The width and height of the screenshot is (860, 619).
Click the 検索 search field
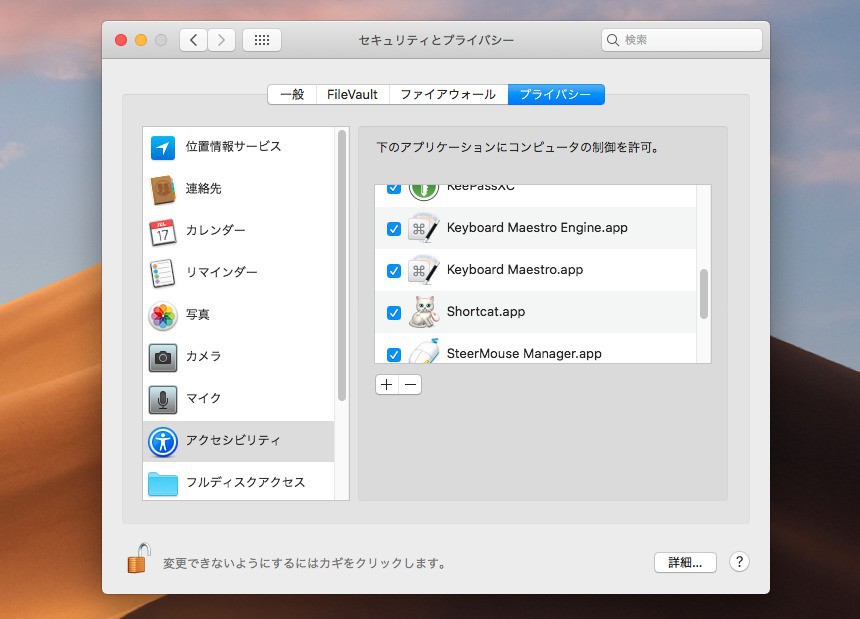[x=682, y=40]
